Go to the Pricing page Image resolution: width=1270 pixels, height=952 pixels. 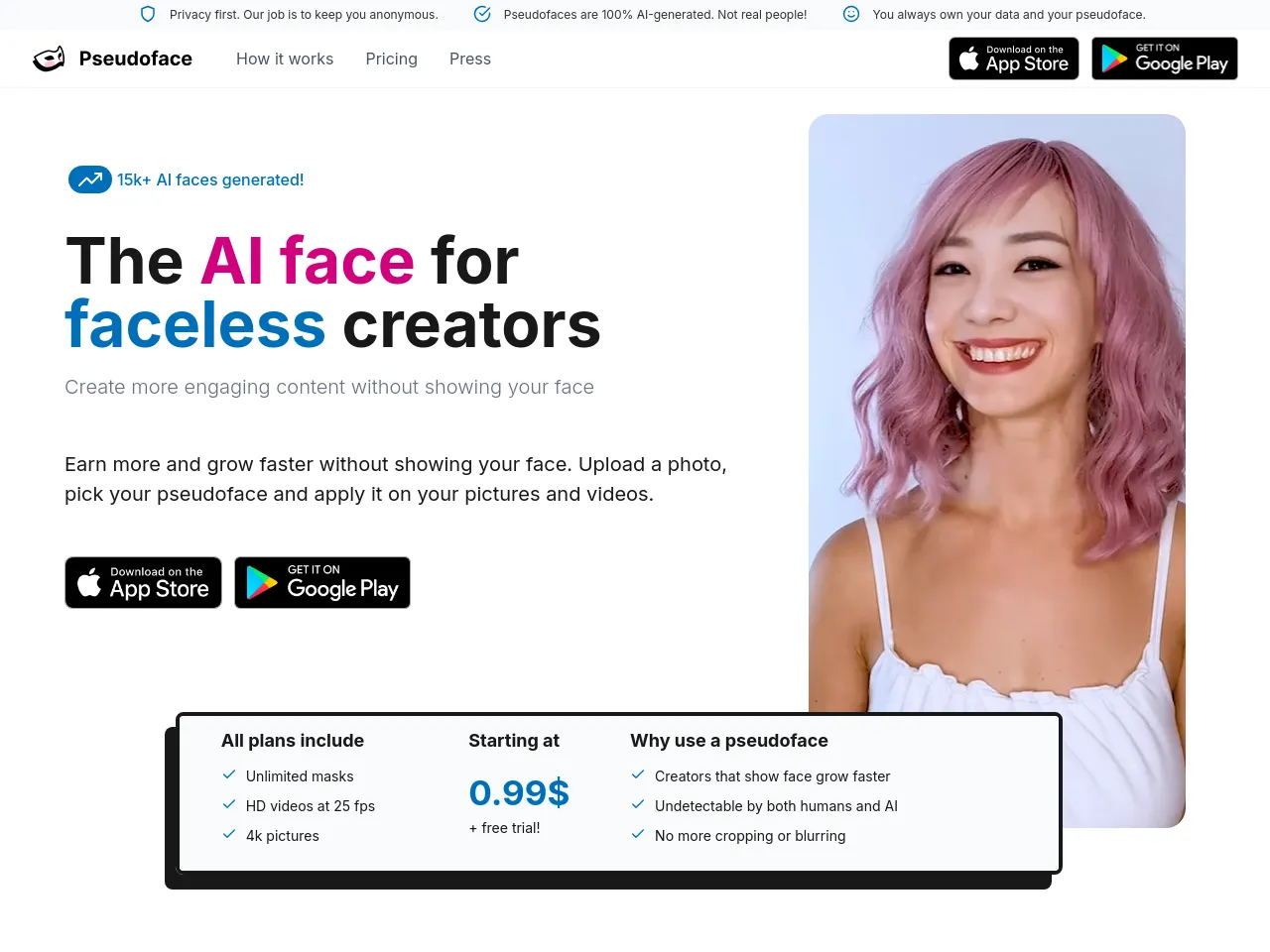click(392, 59)
